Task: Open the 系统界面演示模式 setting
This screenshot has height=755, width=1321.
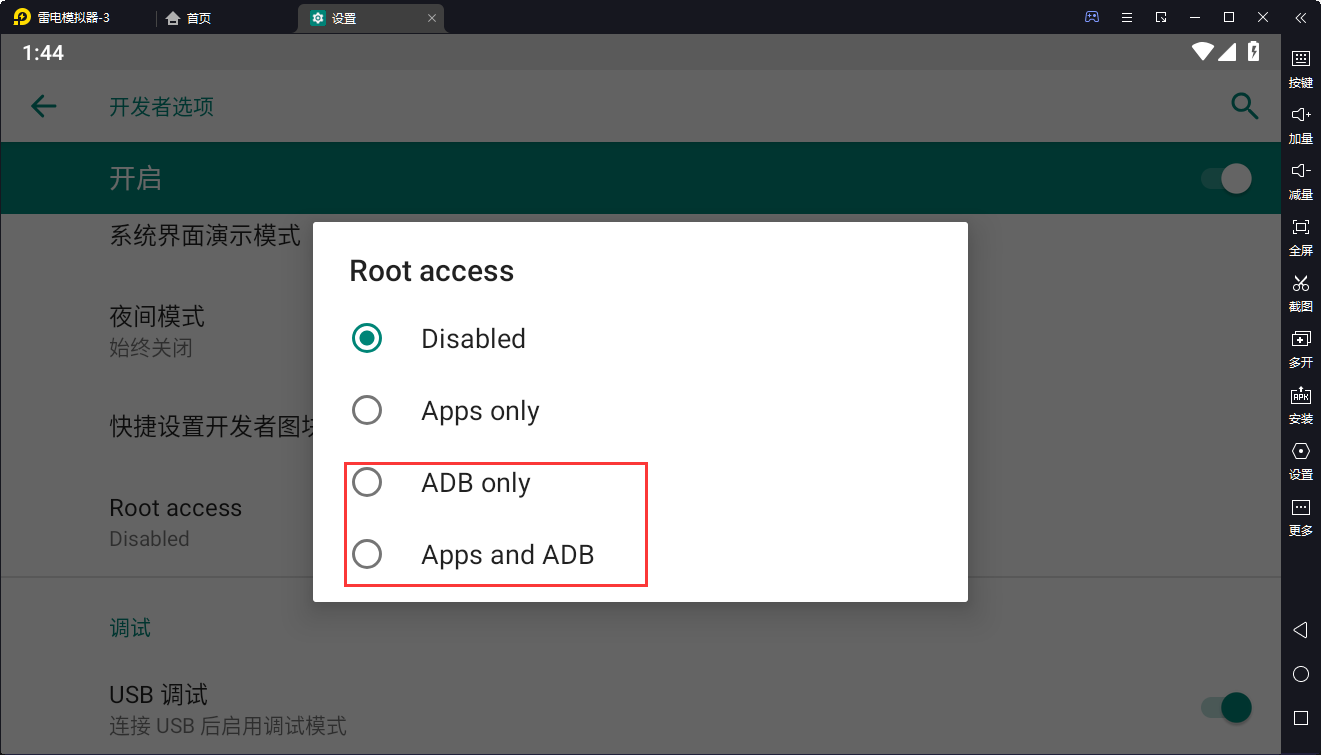Action: point(204,236)
